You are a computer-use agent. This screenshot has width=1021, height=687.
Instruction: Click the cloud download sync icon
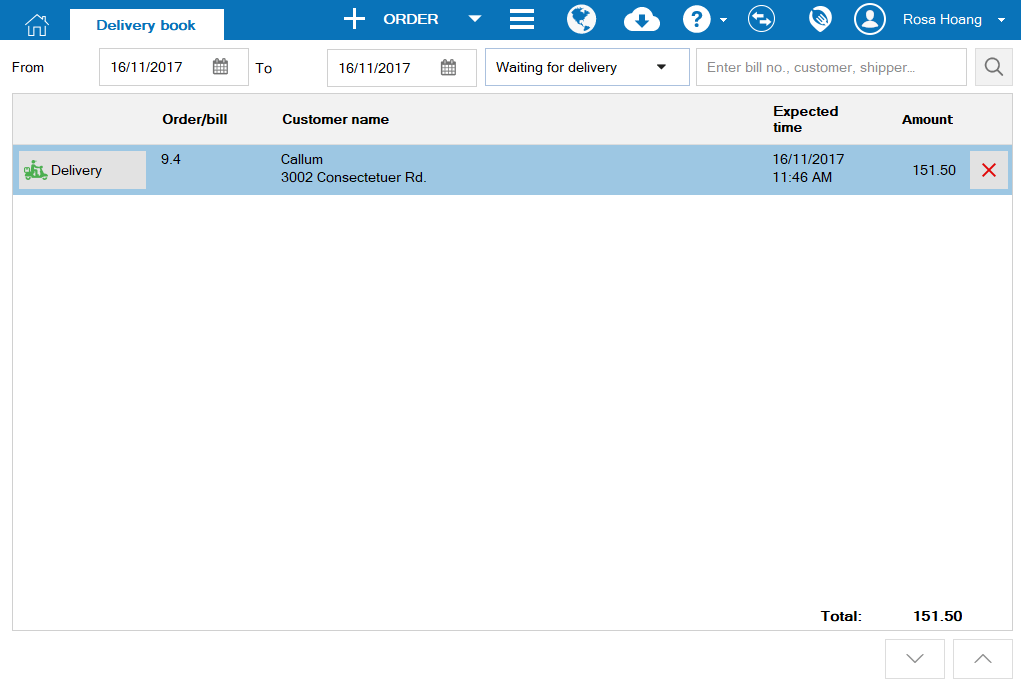click(x=641, y=19)
